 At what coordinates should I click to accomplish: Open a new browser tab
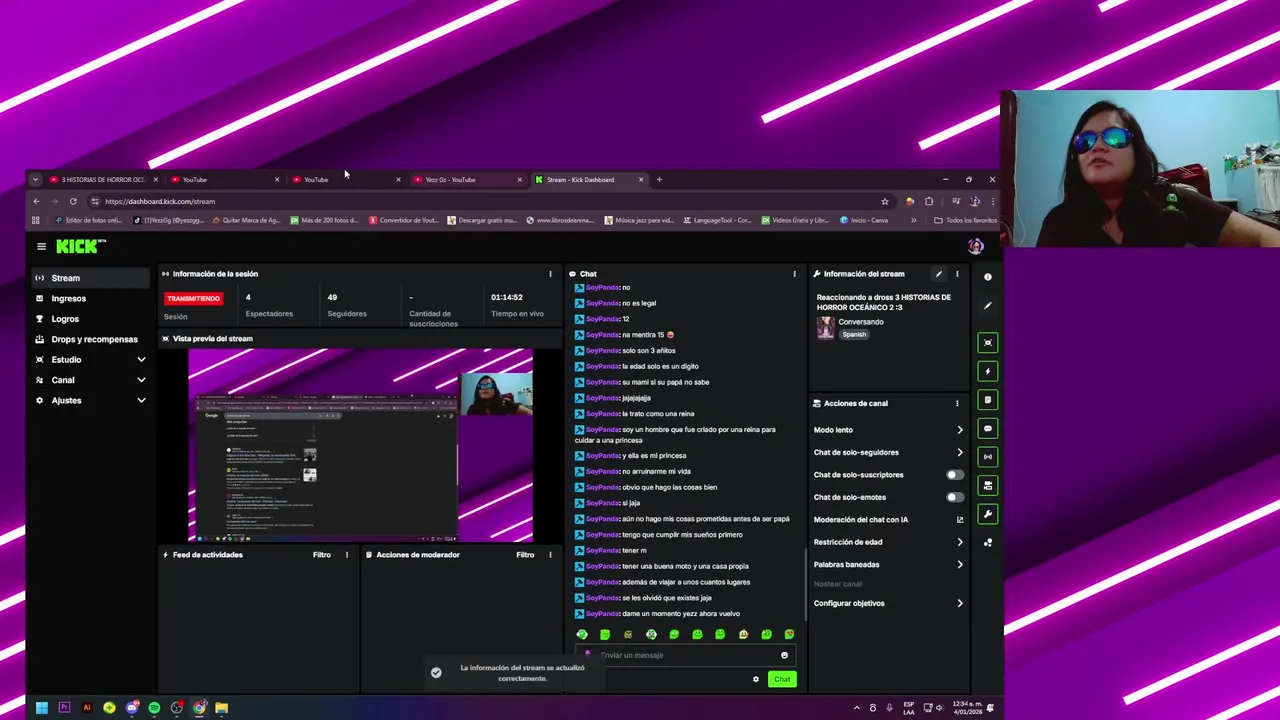coord(659,180)
